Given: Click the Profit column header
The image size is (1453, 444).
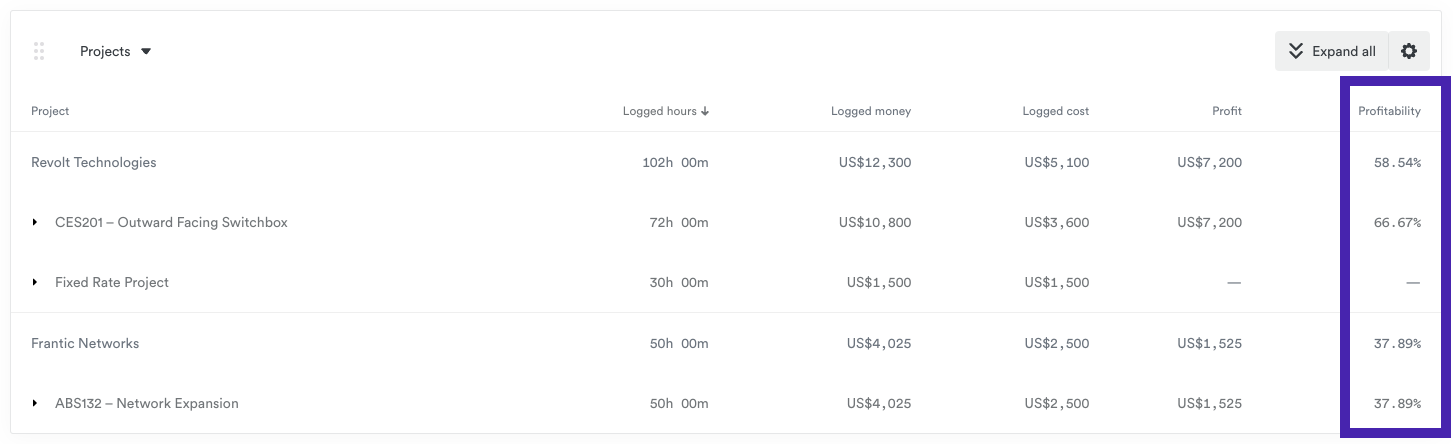Looking at the screenshot, I should [1226, 111].
